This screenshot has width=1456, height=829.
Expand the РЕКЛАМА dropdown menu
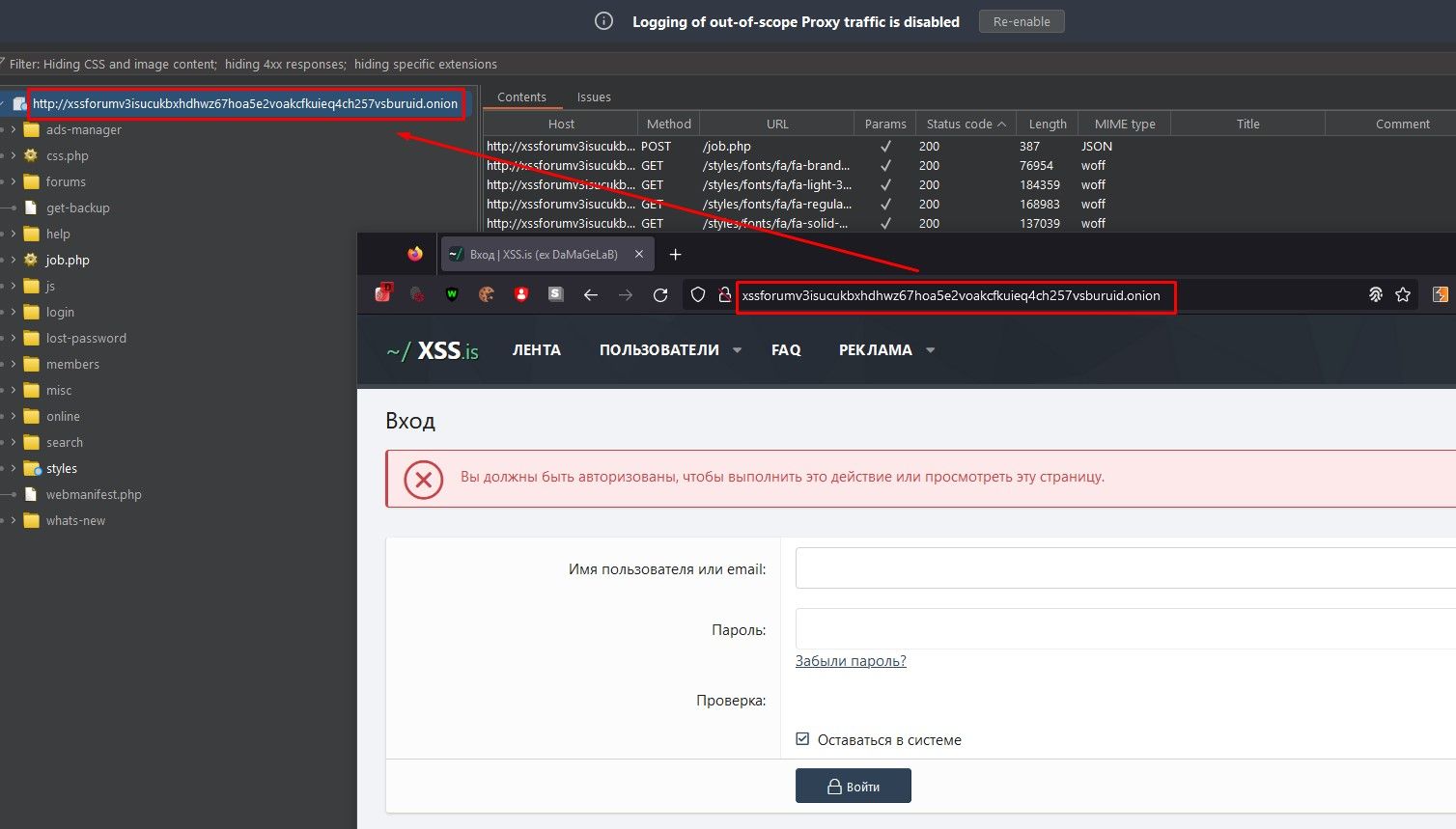pyautogui.click(x=884, y=349)
